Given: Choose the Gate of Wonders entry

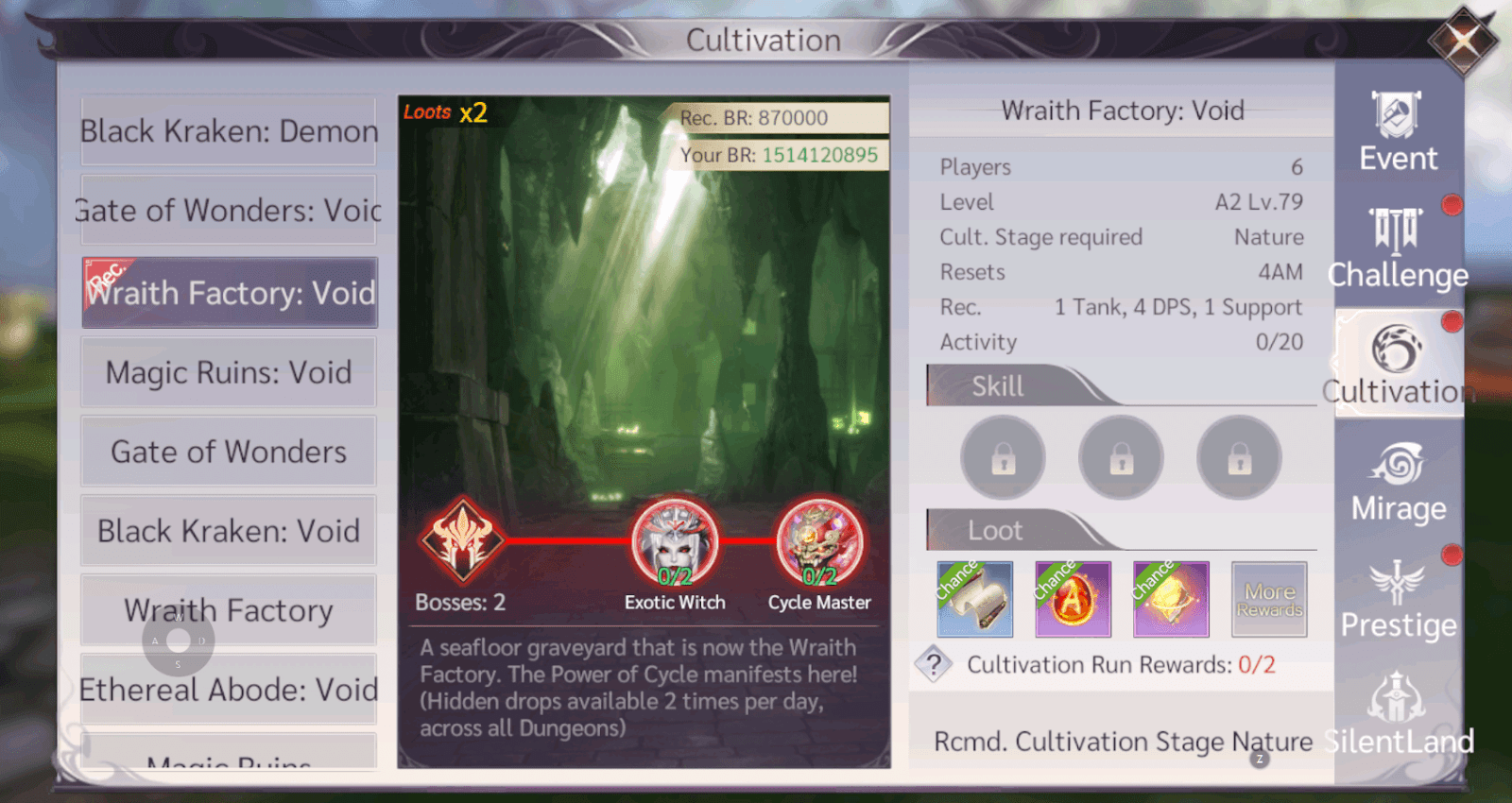Looking at the screenshot, I should (x=229, y=452).
